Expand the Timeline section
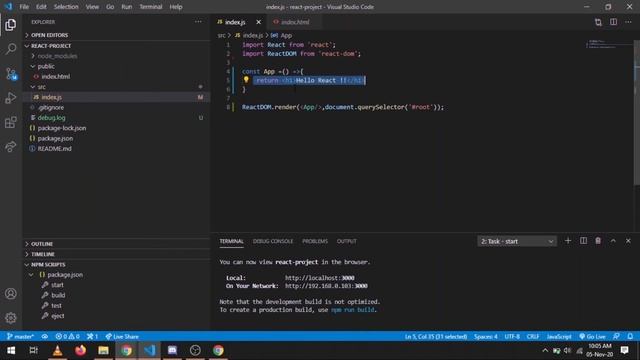 (116, 254)
